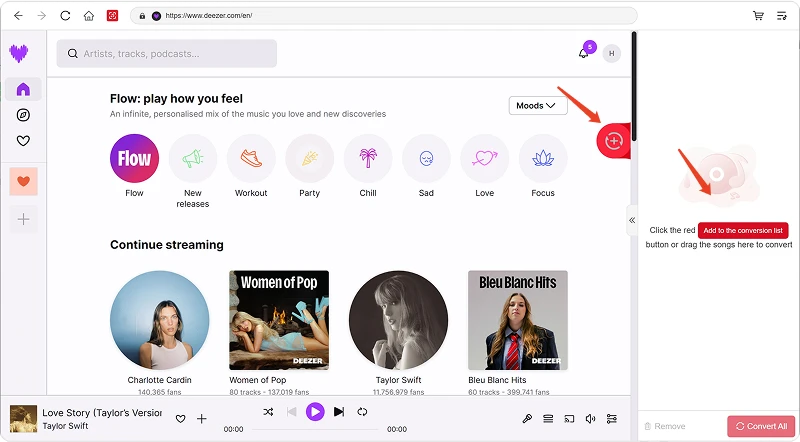Click the Convert All button
Image resolution: width=800 pixels, height=442 pixels.
pyautogui.click(x=761, y=426)
